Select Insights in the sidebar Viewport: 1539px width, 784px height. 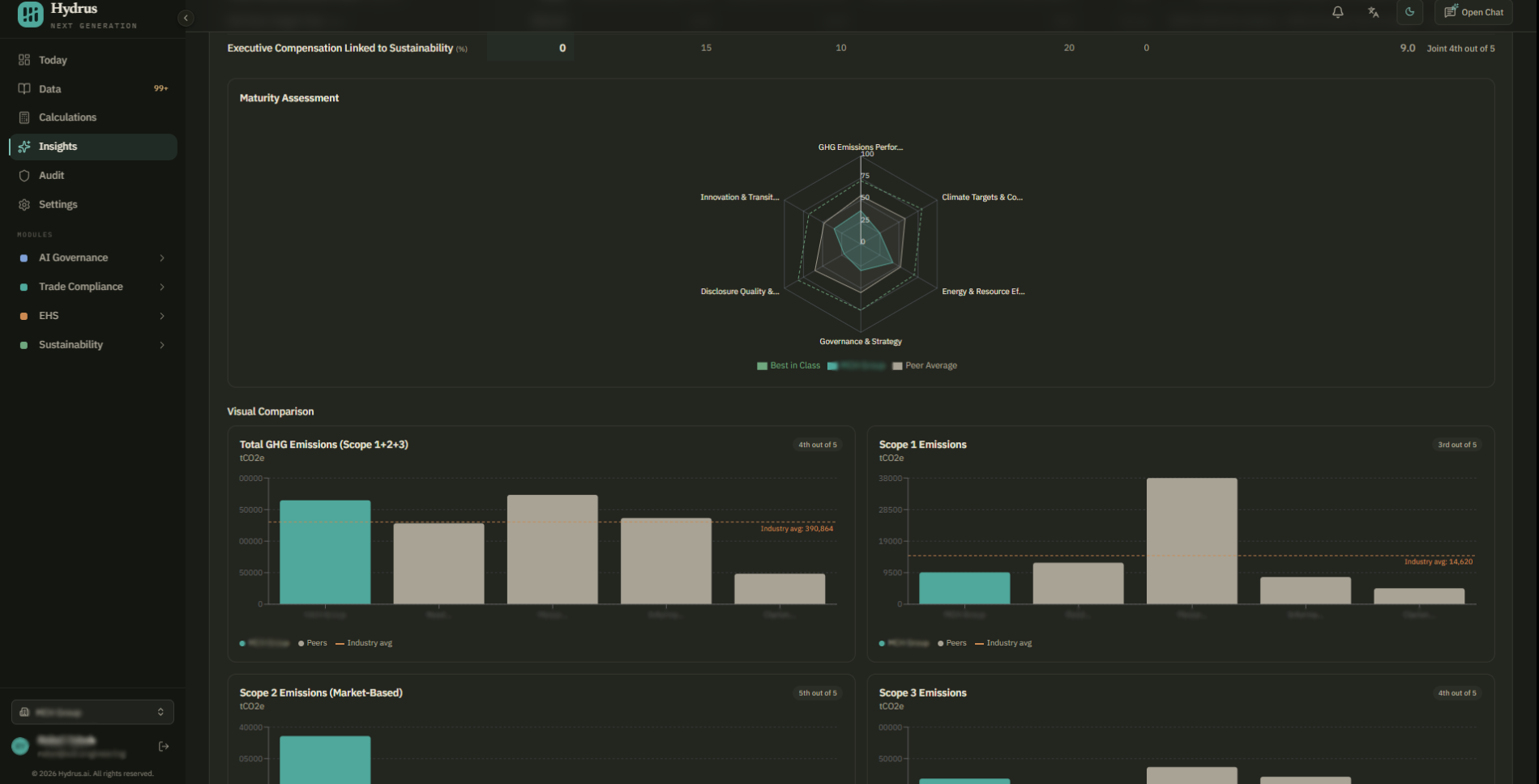(x=93, y=147)
